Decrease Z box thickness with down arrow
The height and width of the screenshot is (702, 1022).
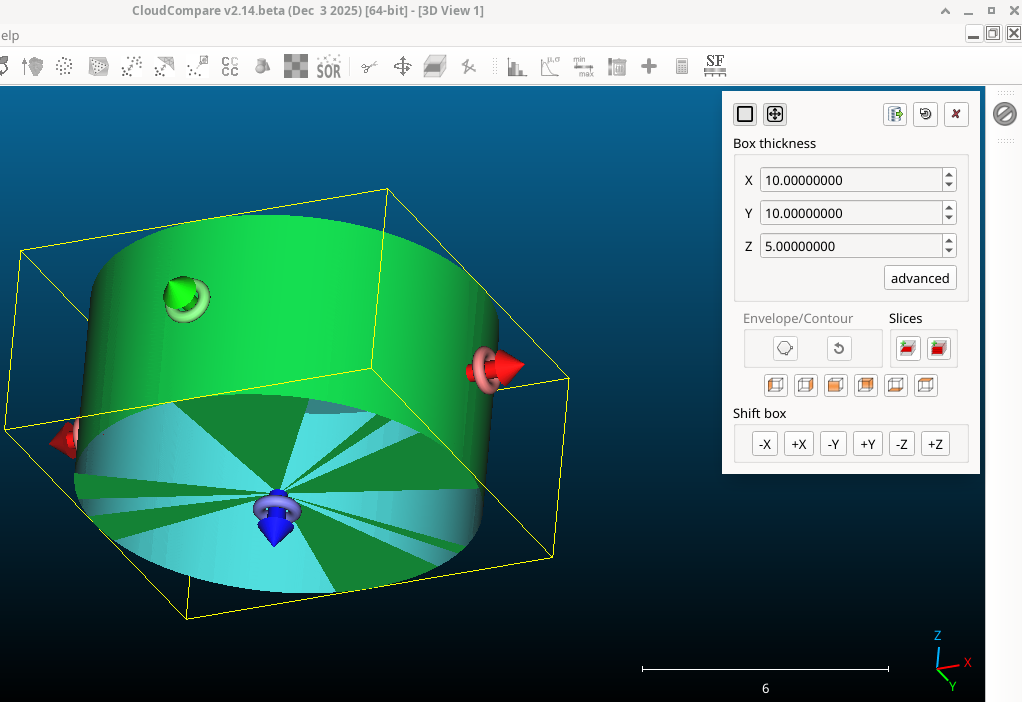point(948,251)
